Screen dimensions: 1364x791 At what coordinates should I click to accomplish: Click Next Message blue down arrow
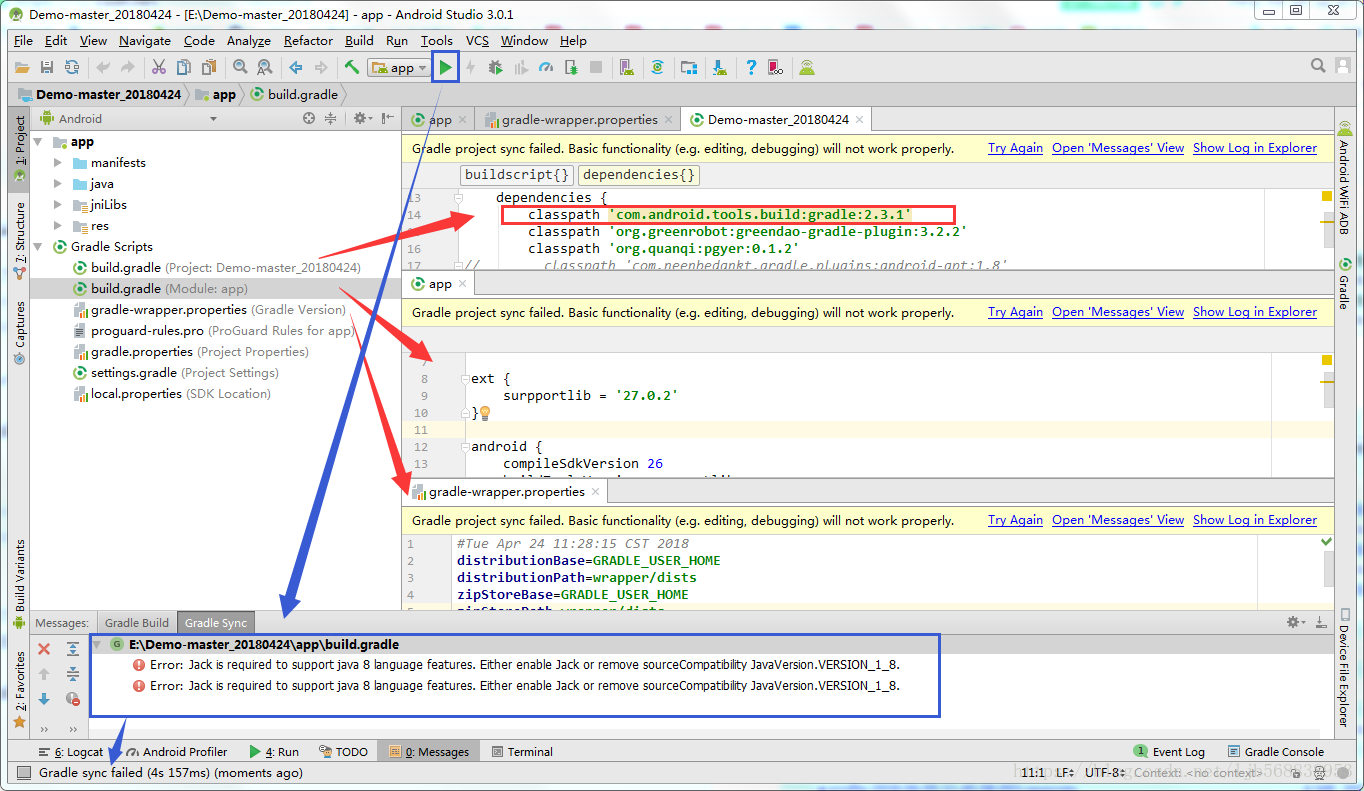click(44, 699)
